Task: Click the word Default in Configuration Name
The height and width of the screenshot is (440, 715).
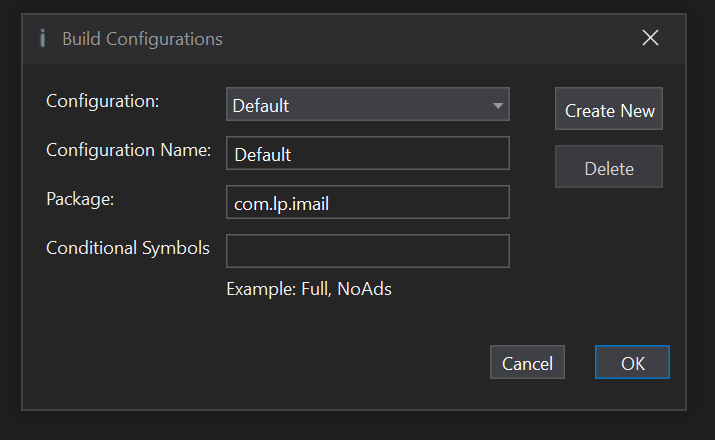Action: [x=262, y=155]
